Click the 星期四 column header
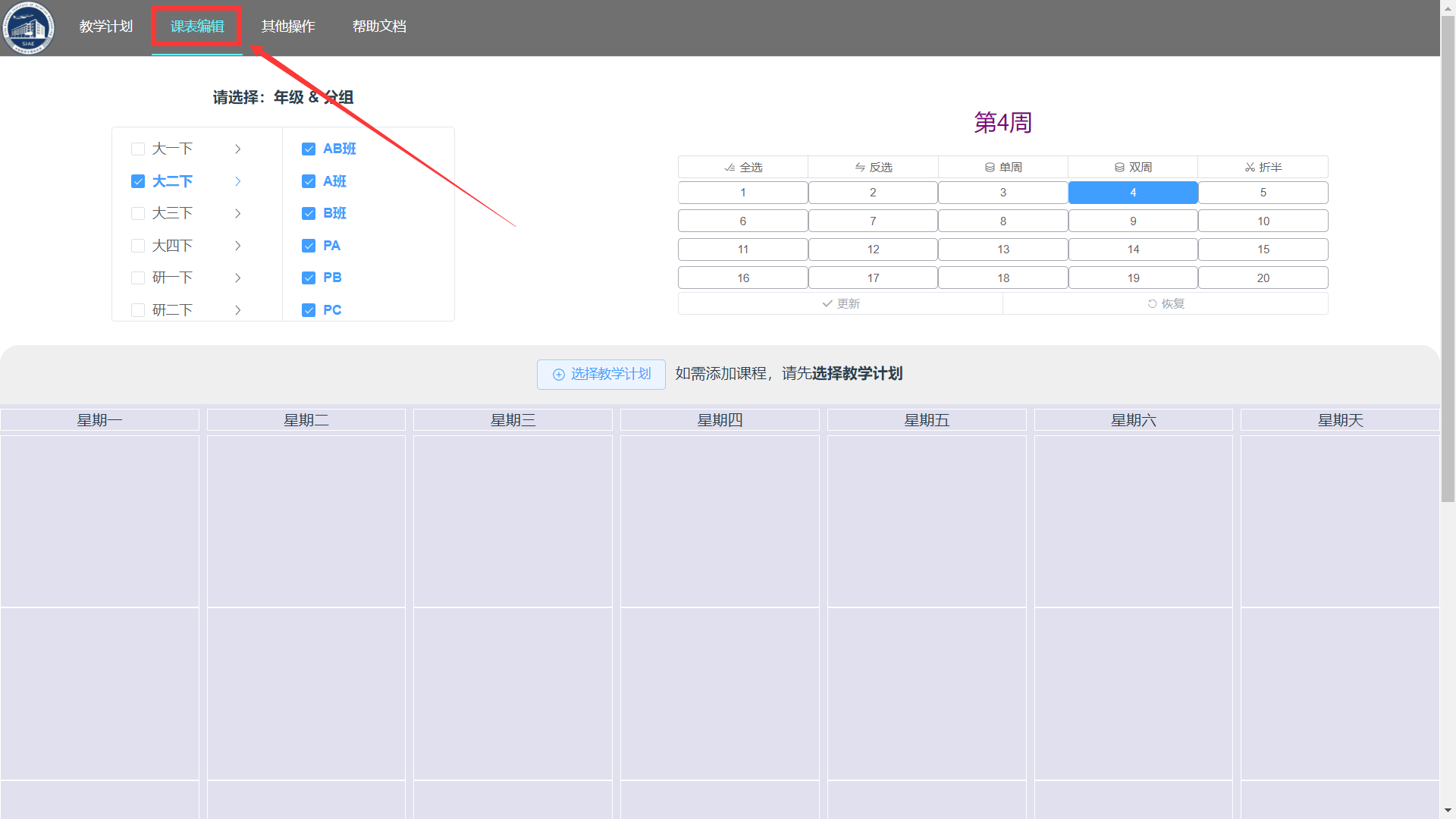 pos(720,420)
